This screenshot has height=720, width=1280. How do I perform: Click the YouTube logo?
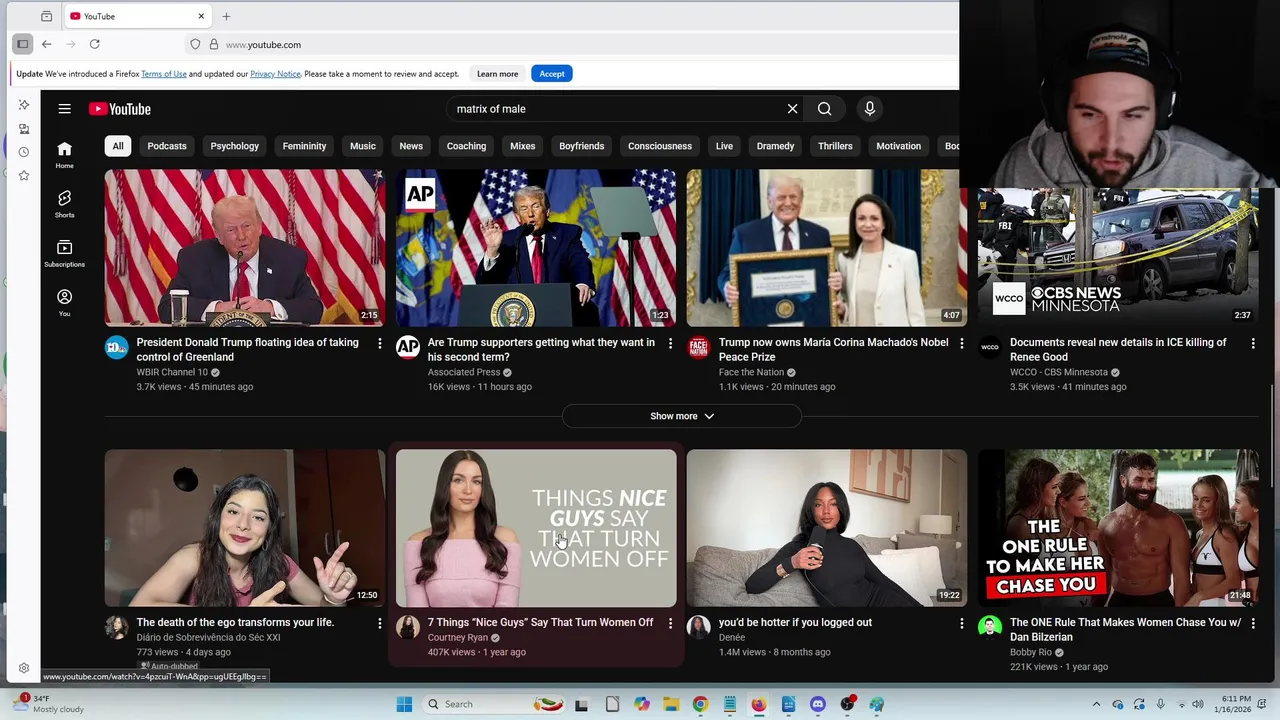119,109
